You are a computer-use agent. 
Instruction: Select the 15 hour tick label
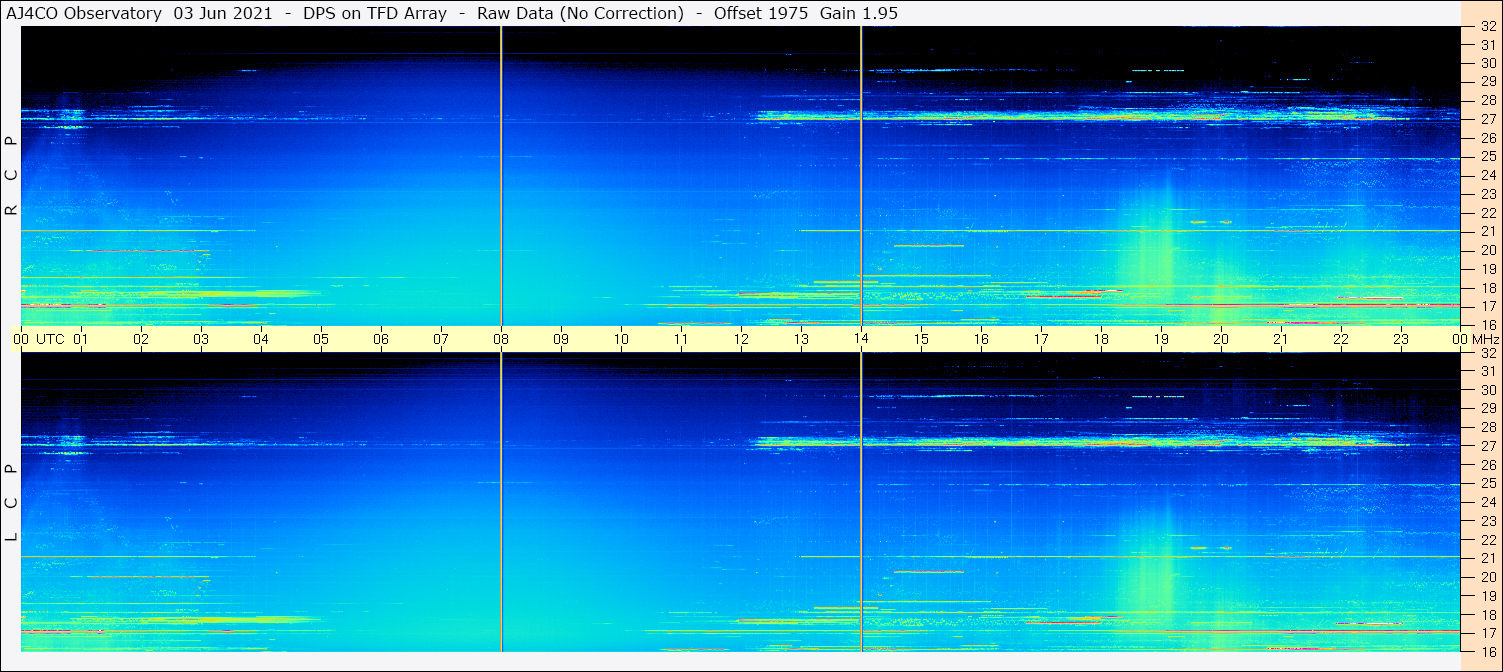[x=921, y=339]
